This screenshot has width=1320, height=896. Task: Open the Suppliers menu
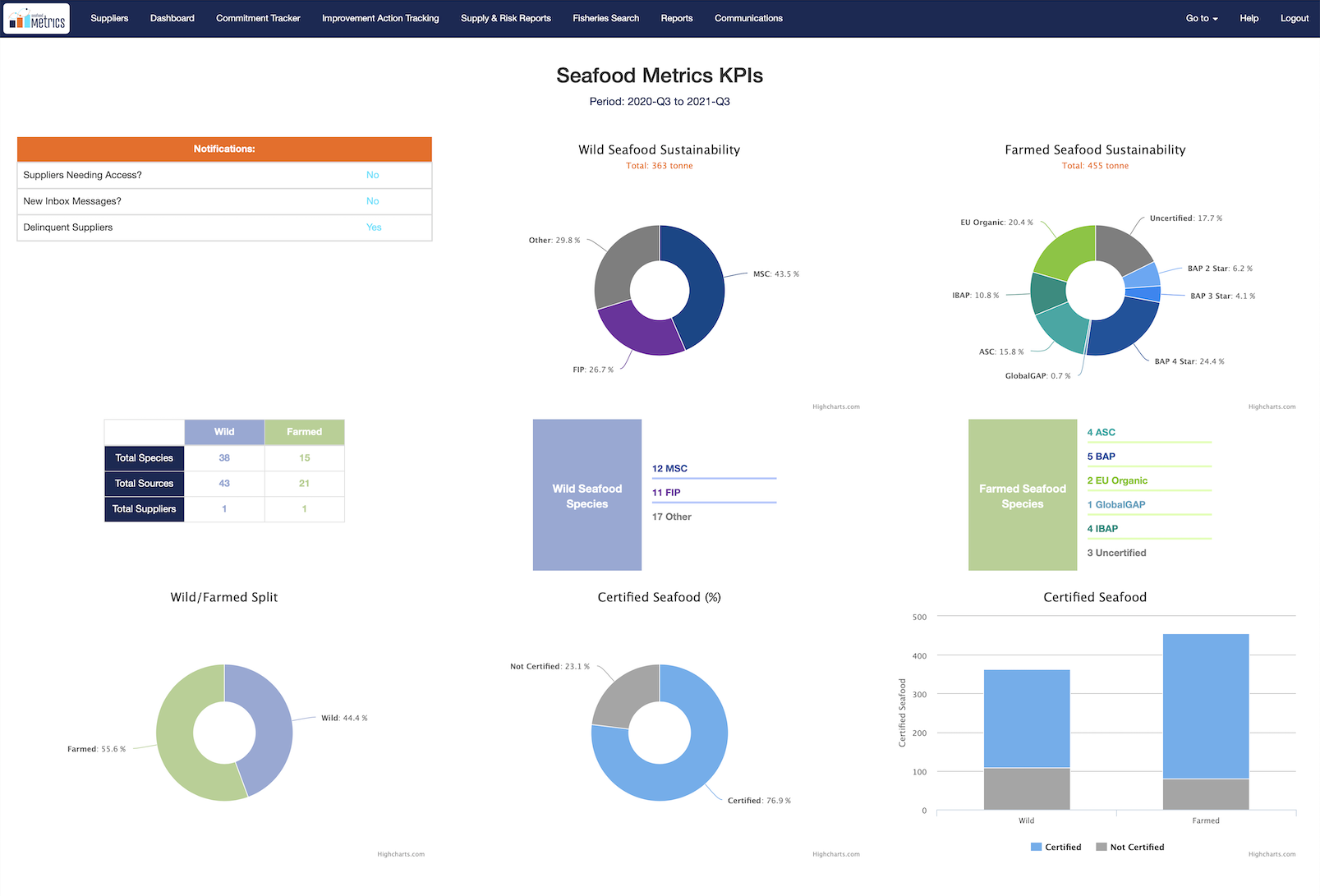pos(109,18)
